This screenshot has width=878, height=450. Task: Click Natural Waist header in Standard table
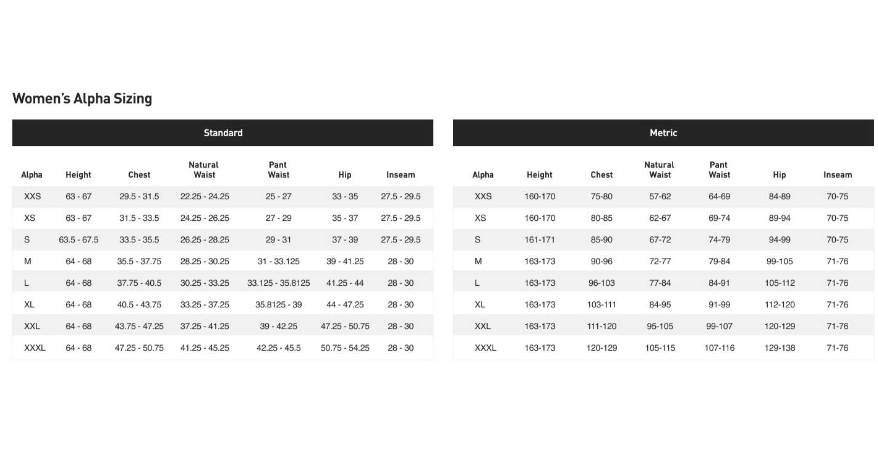204,170
